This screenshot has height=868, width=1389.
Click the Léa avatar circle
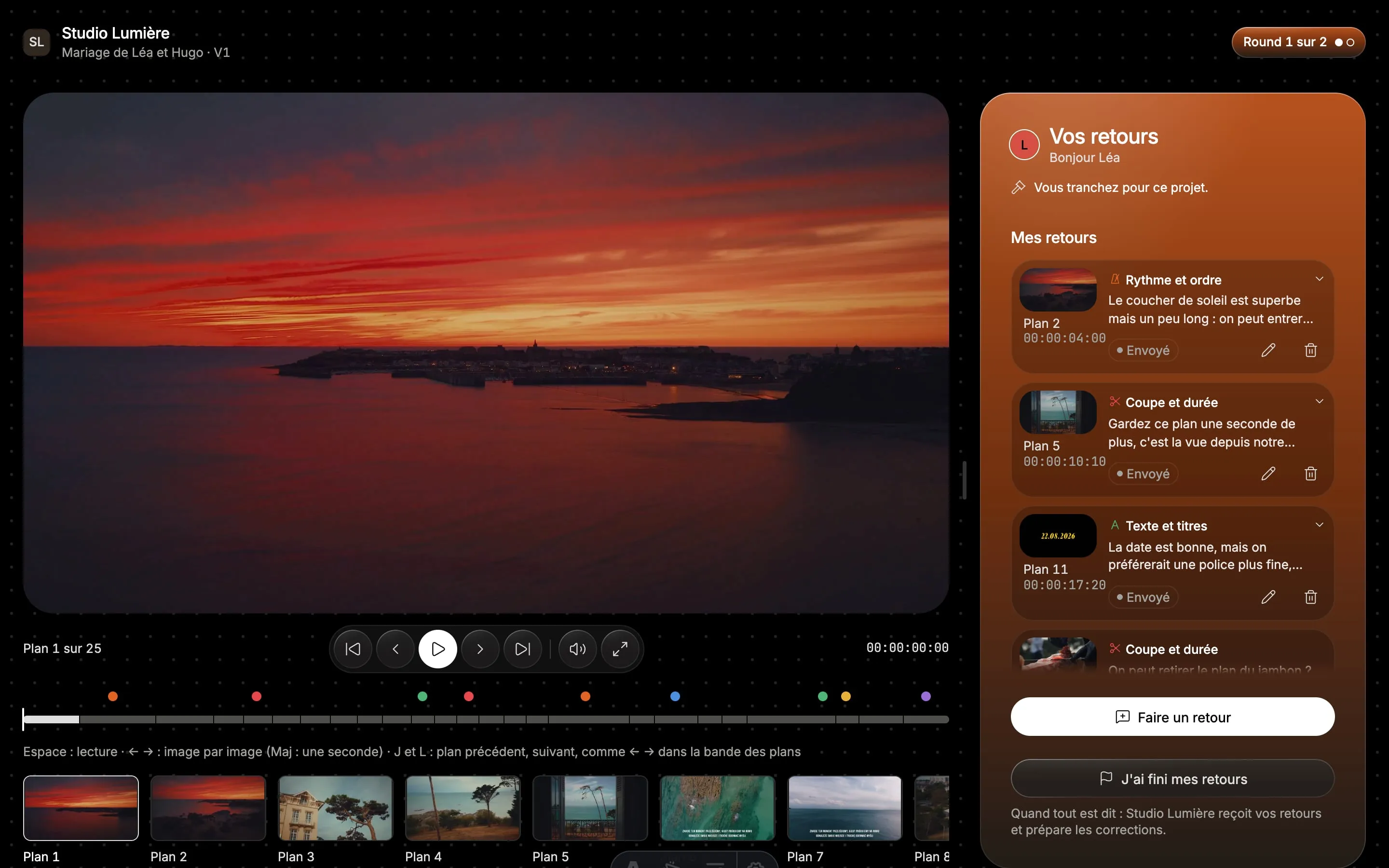click(1024, 145)
